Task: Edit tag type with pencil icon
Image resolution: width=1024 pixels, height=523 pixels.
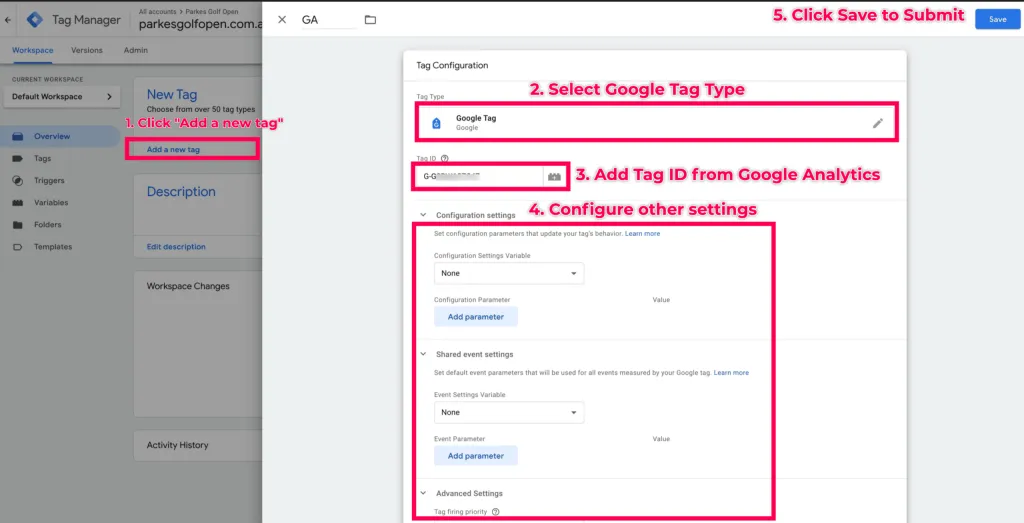Action: pyautogui.click(x=878, y=123)
